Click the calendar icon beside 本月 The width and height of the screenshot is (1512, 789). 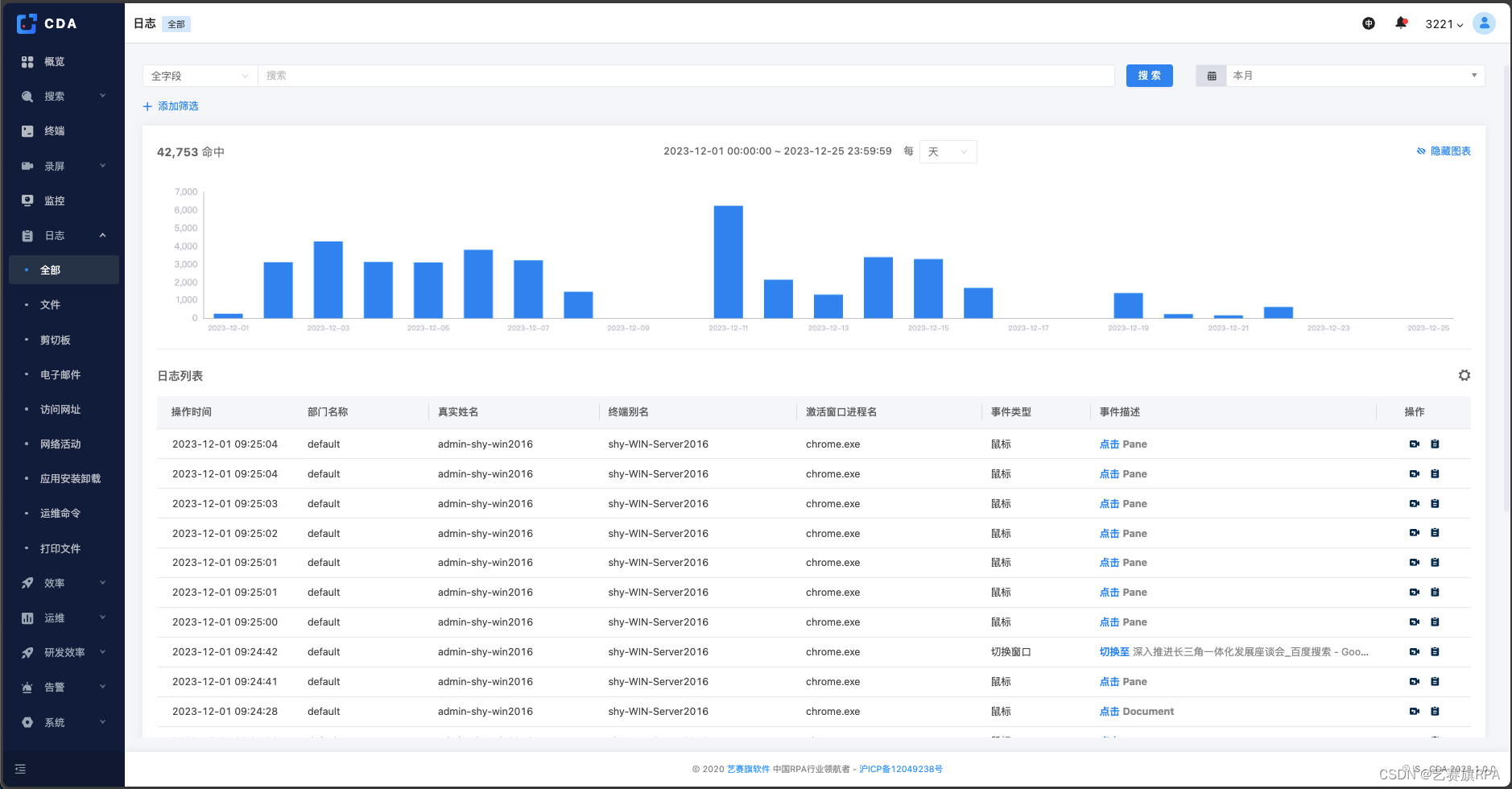click(x=1212, y=76)
